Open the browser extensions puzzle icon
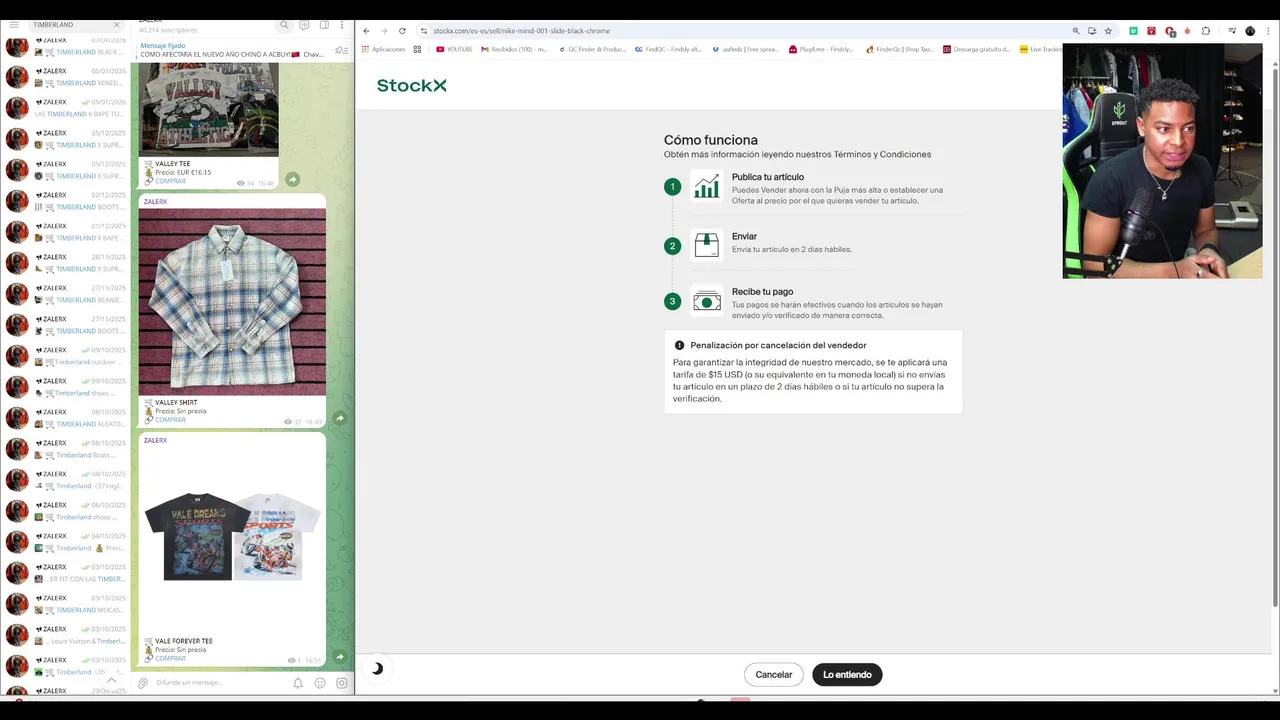Screen dimensions: 1280x720 coord(1206,31)
